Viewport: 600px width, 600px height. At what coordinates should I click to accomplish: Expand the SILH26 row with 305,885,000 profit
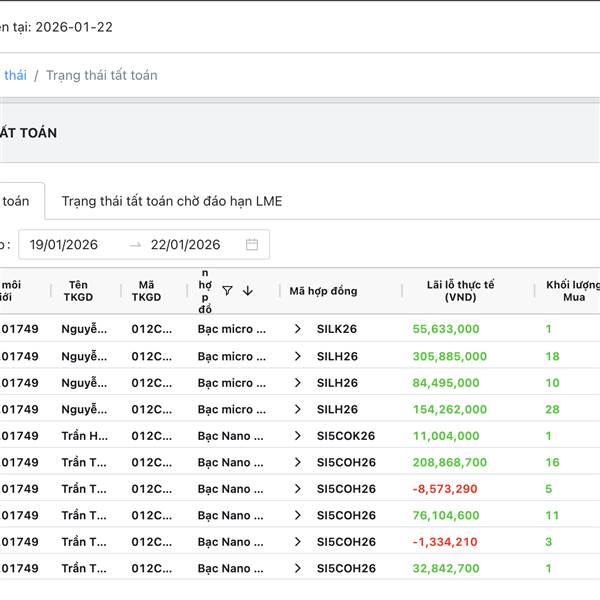pos(297,356)
